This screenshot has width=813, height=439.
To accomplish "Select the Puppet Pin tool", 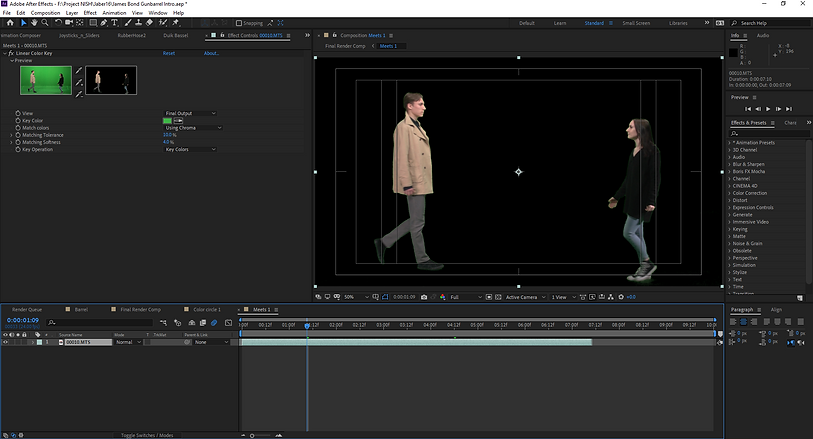I will tap(175, 23).
